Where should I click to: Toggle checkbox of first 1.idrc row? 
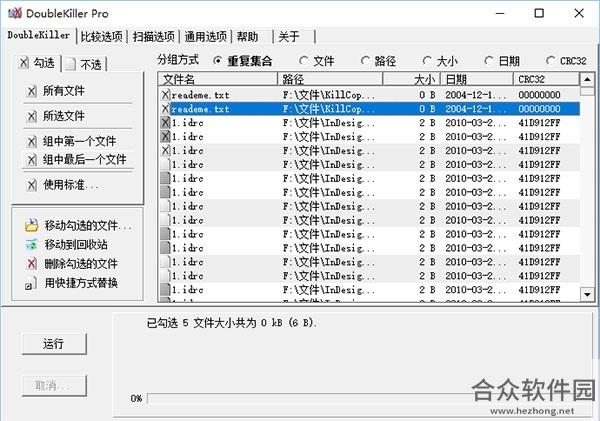pos(165,122)
